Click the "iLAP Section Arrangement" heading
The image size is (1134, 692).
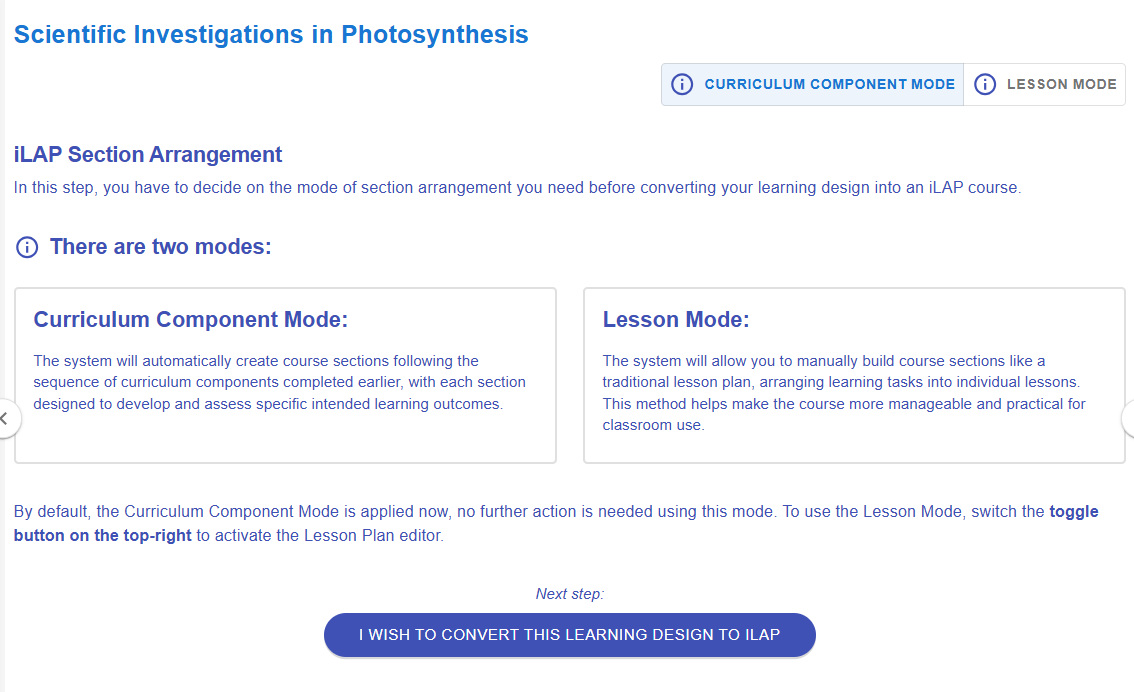coord(148,155)
